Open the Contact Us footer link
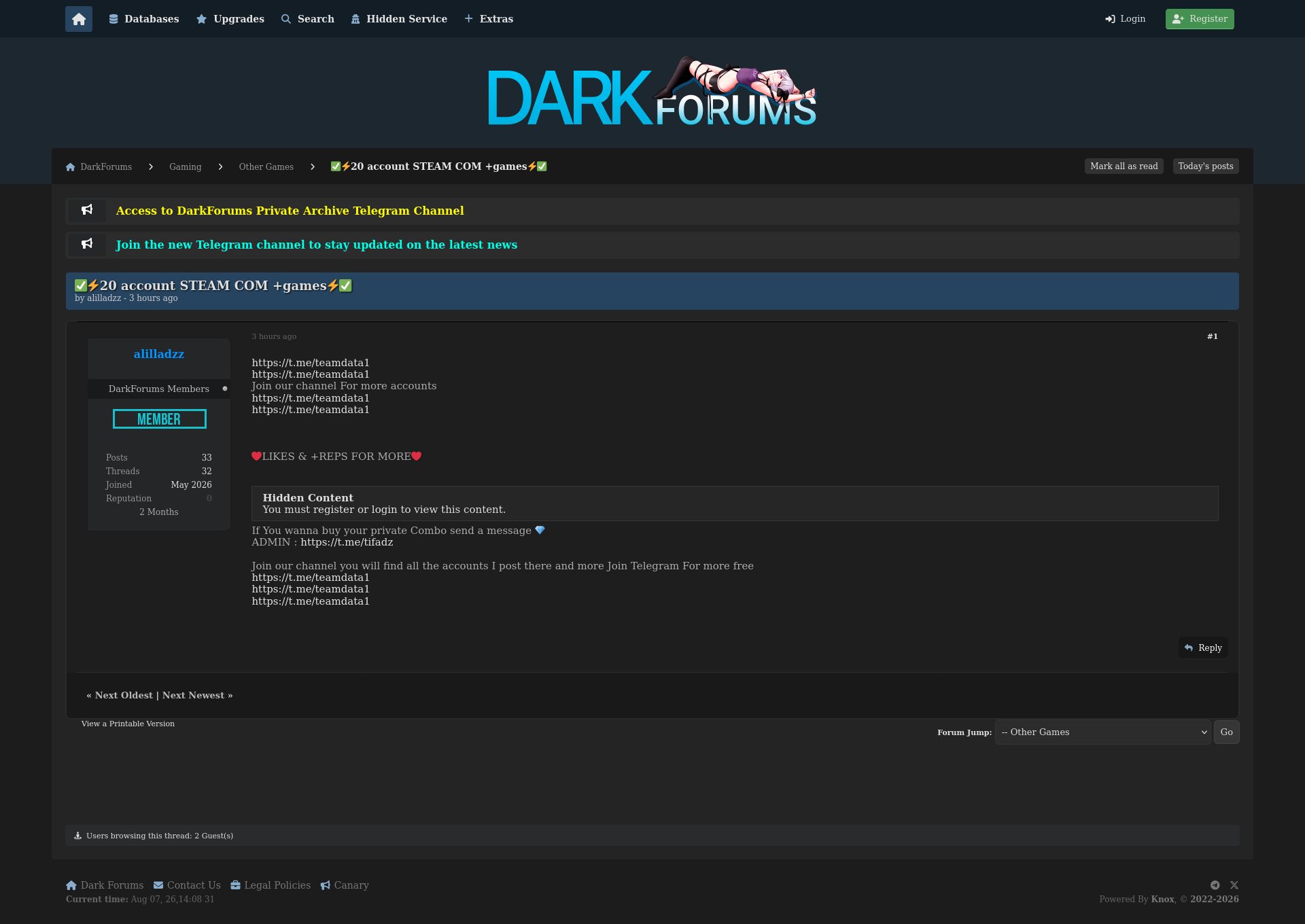 [187, 885]
